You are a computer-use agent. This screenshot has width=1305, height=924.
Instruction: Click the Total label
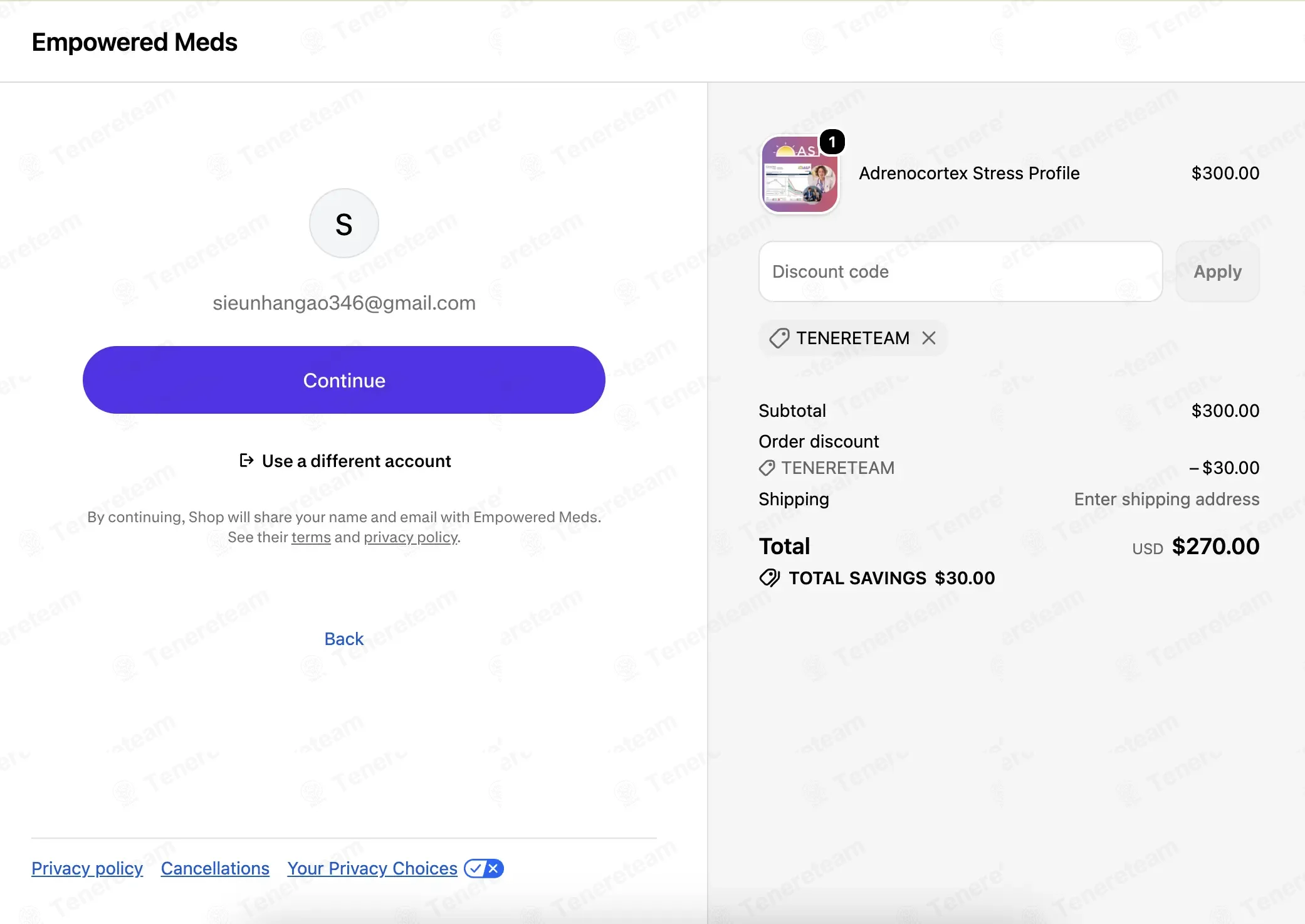[x=784, y=546]
